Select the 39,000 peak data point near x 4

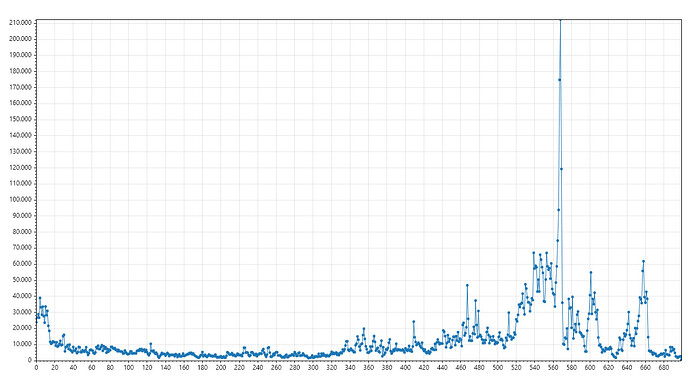click(40, 298)
